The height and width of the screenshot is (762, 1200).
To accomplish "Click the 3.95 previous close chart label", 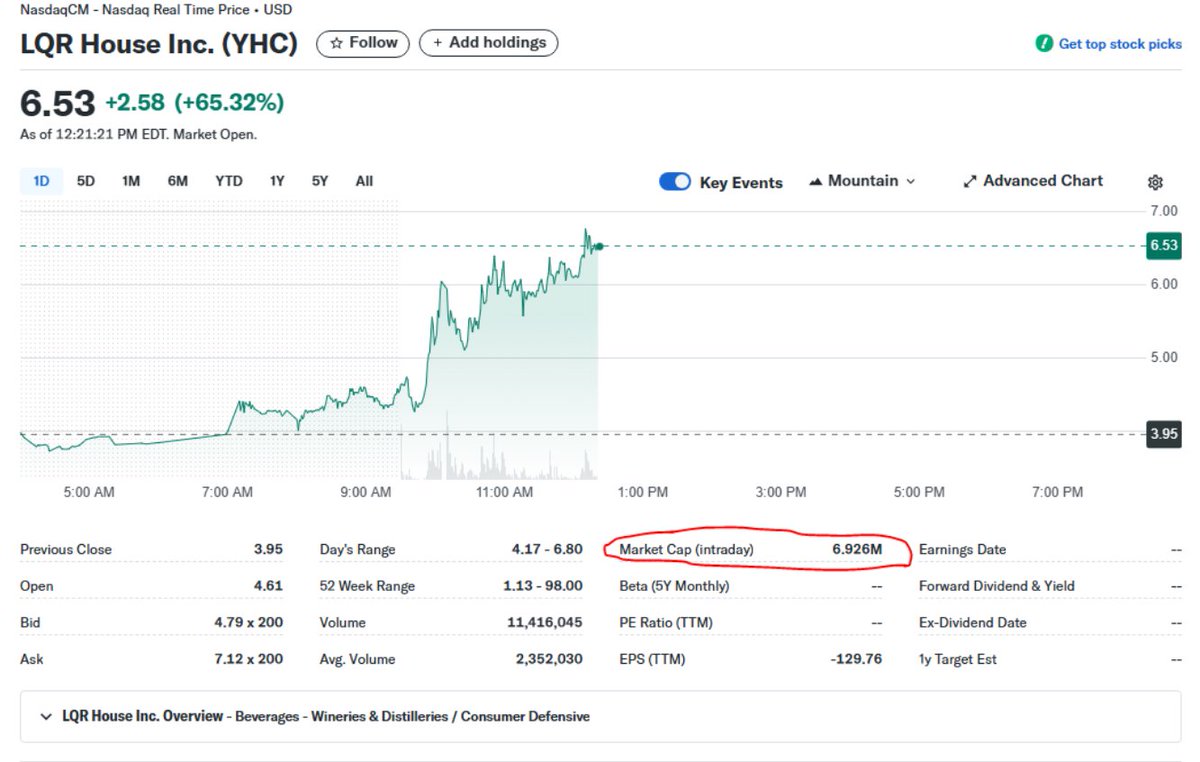I will (x=1163, y=434).
